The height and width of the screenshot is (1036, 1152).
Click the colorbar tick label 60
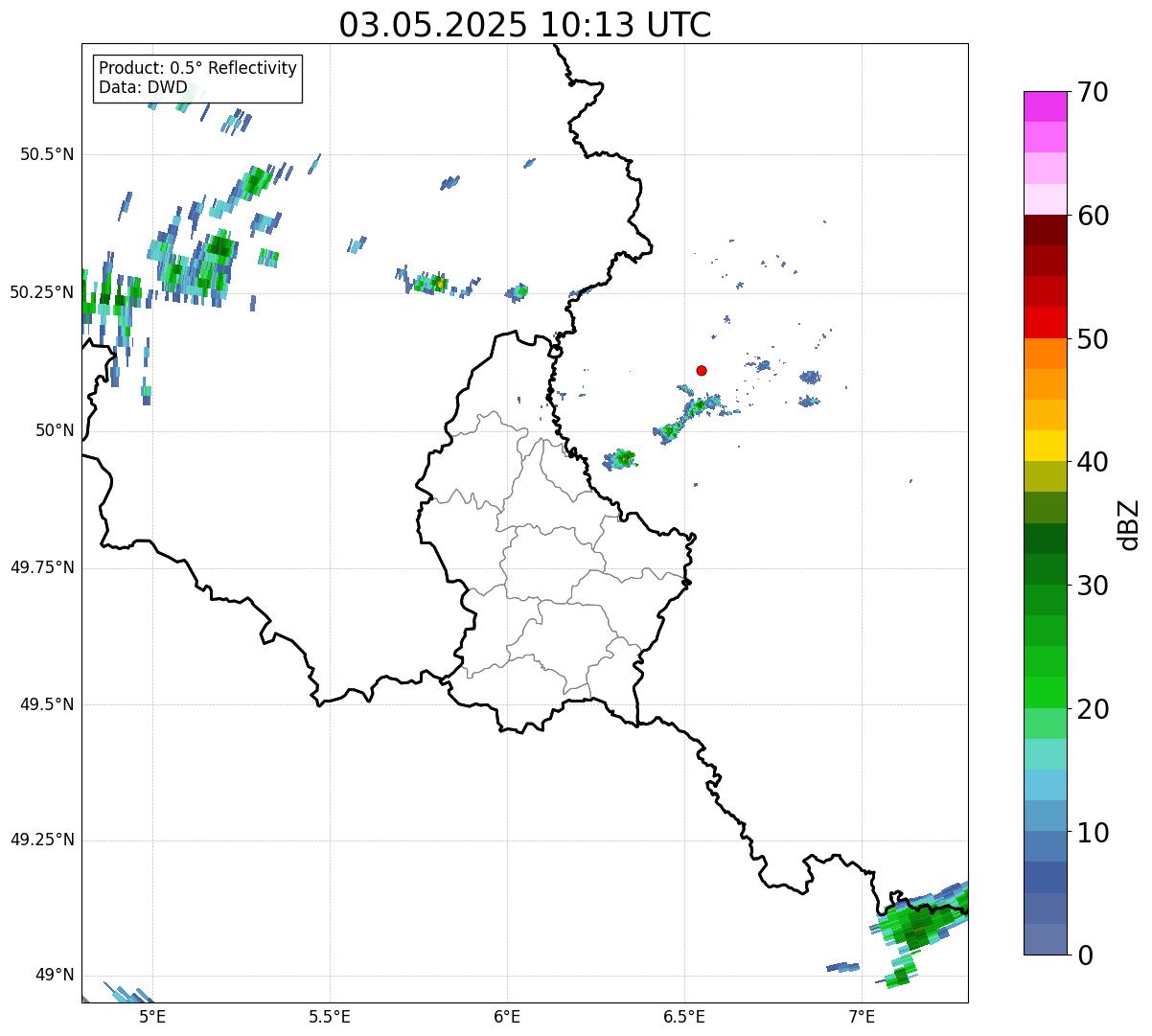pyautogui.click(x=1094, y=216)
